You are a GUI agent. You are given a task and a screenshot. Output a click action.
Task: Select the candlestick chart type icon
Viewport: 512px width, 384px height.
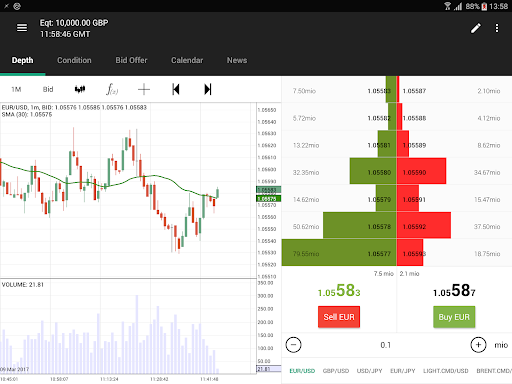tap(80, 89)
